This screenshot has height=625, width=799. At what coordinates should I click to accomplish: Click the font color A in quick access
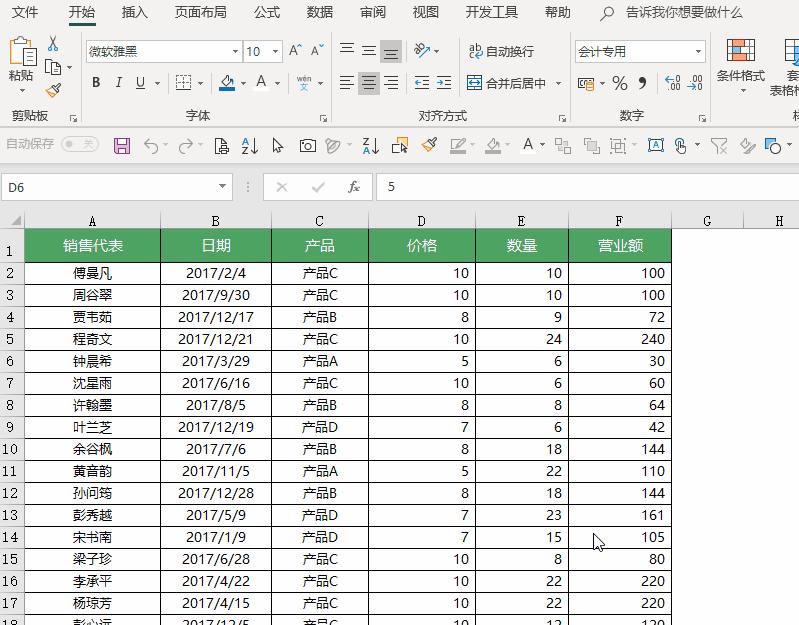click(528, 145)
